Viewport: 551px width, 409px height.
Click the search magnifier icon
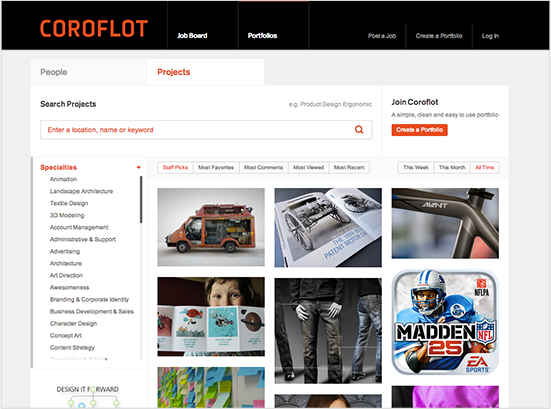pyautogui.click(x=359, y=130)
